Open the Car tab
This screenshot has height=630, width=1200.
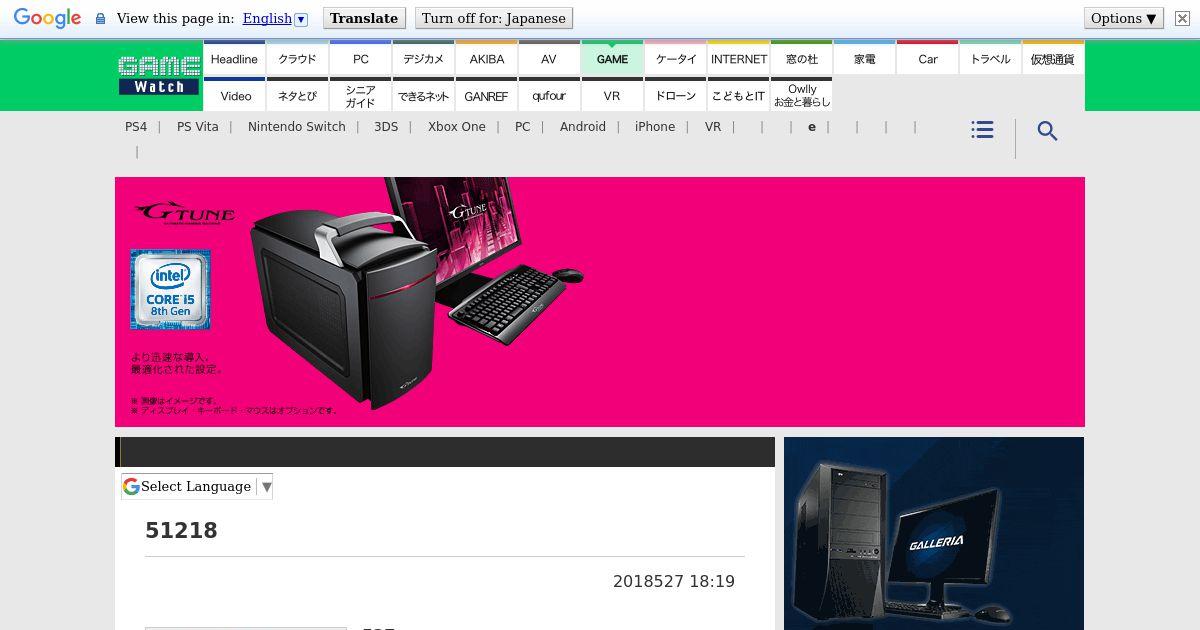(x=927, y=59)
